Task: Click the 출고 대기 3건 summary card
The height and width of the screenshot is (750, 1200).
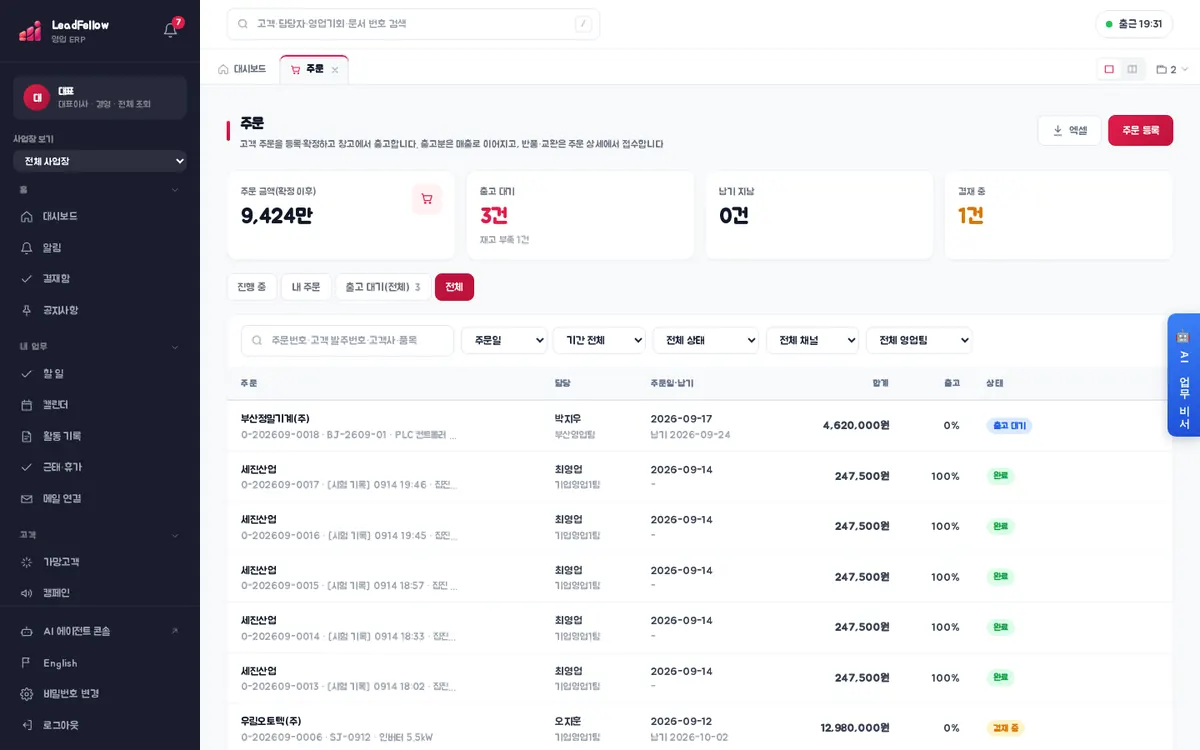Action: [580, 215]
